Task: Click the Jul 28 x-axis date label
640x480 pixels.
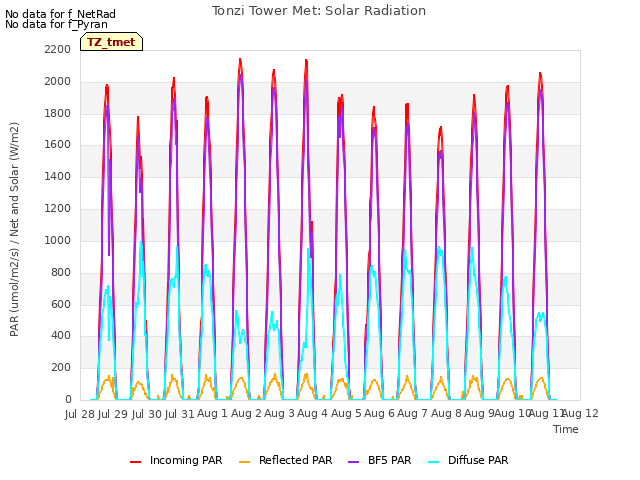Action: tap(80, 414)
